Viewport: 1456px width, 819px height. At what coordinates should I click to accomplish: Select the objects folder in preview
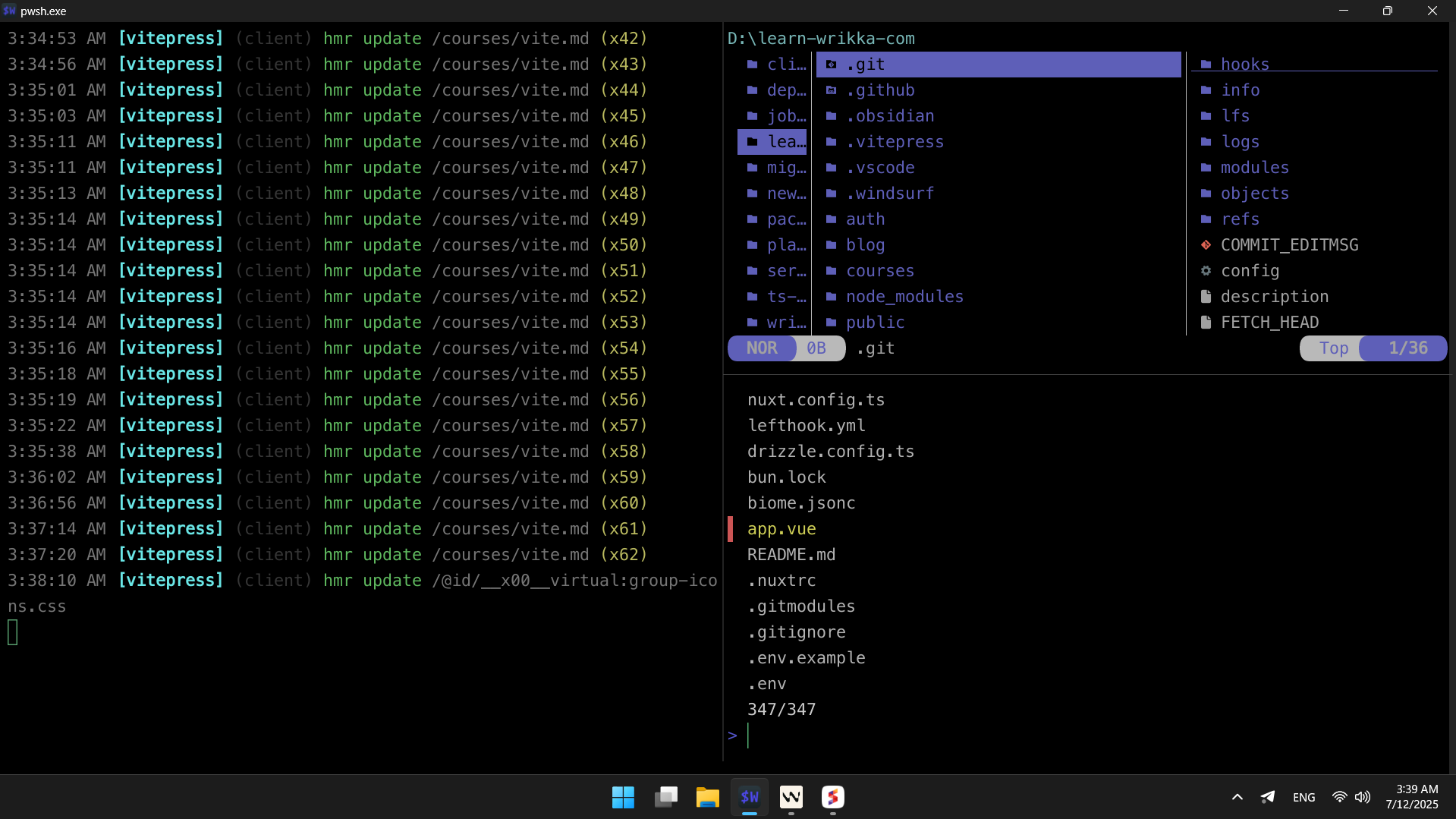[1315, 194]
